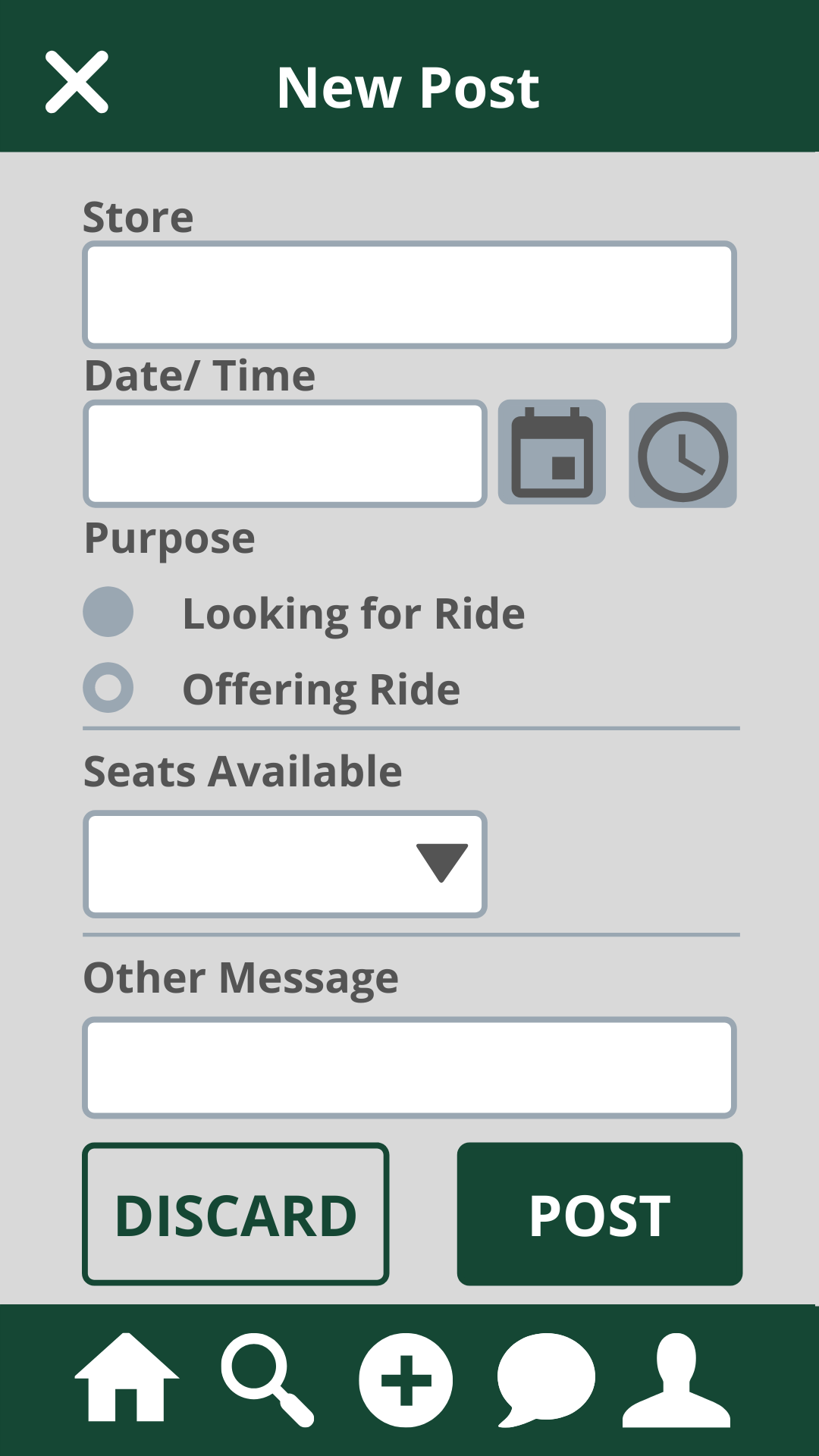Click the POST button
Viewport: 819px width, 1456px height.
[599, 1214]
